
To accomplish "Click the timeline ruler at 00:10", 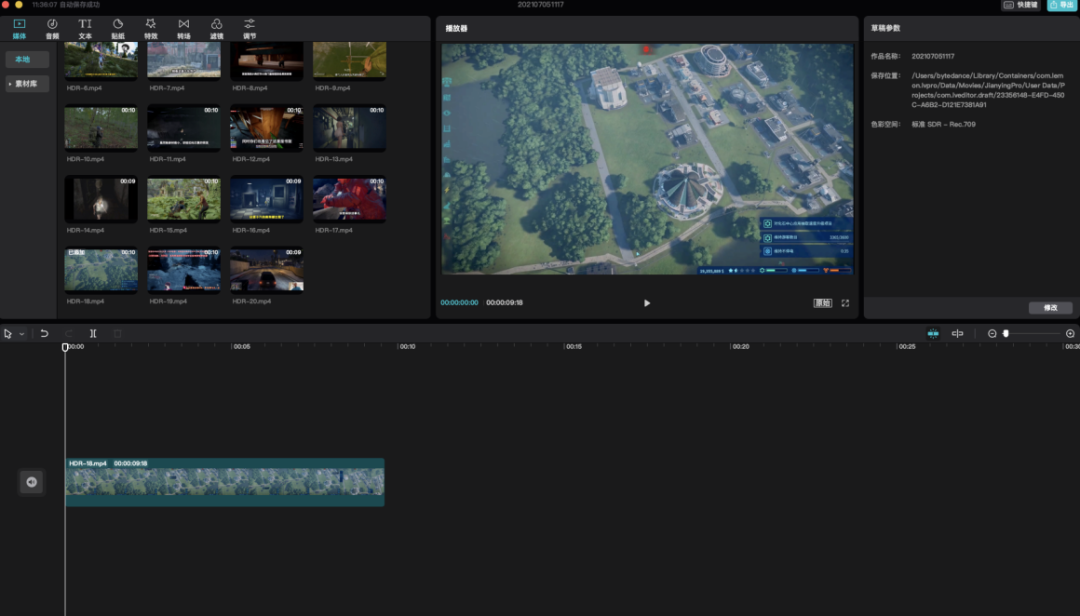I will (x=407, y=347).
